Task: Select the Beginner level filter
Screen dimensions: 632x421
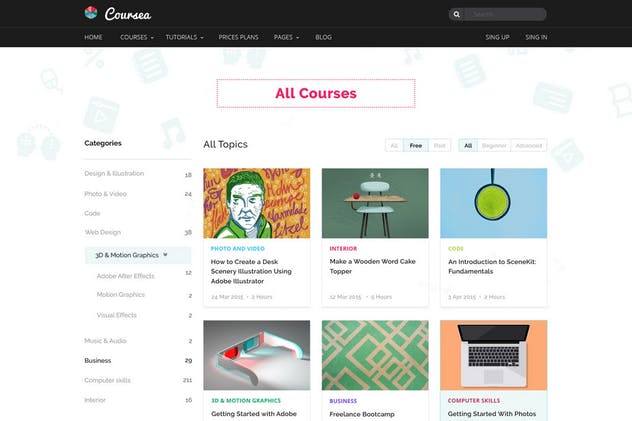Action: (x=494, y=145)
